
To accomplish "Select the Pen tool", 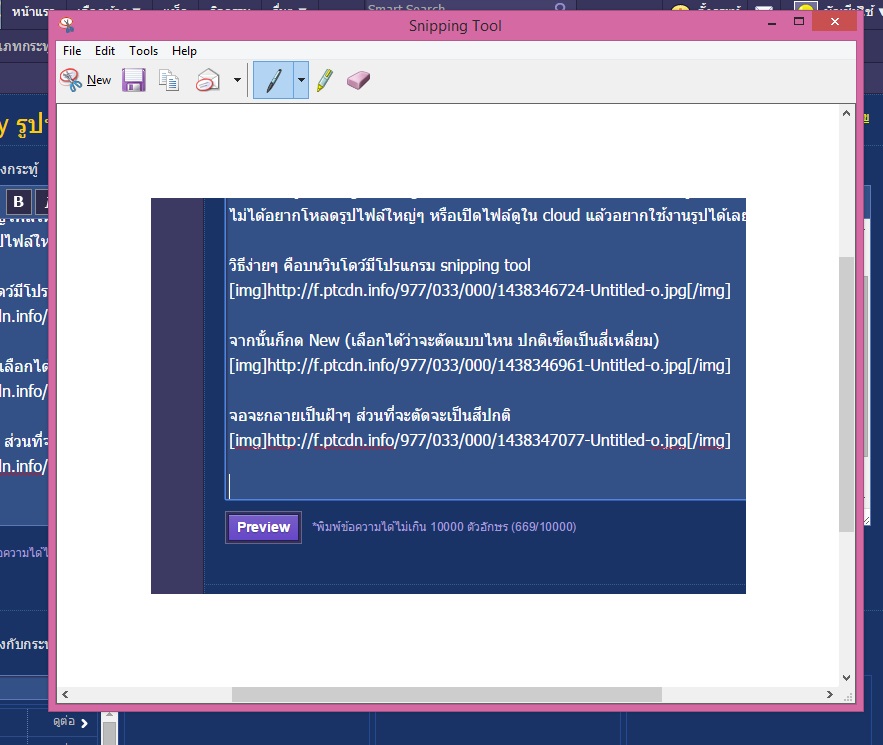I will point(274,80).
